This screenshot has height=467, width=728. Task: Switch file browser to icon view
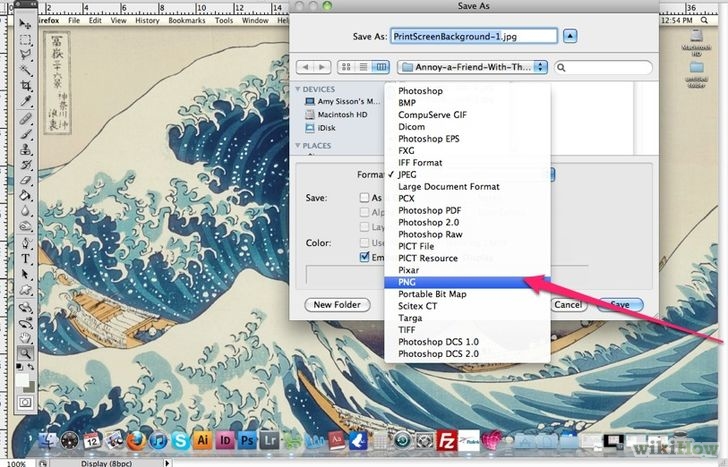346,67
